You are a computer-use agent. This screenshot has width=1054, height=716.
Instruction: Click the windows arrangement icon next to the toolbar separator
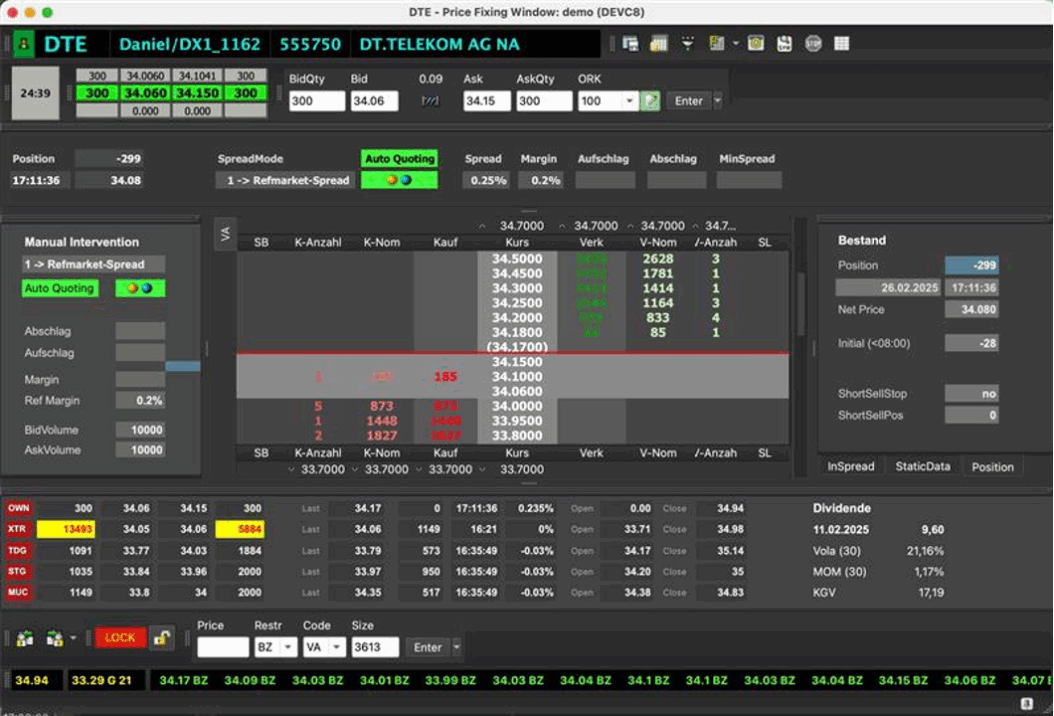(x=631, y=43)
